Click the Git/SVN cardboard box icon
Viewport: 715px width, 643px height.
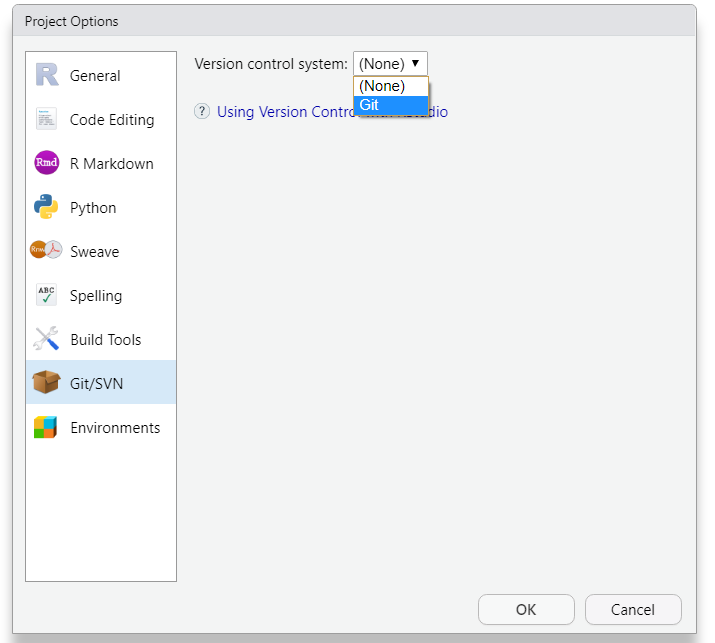click(46, 383)
